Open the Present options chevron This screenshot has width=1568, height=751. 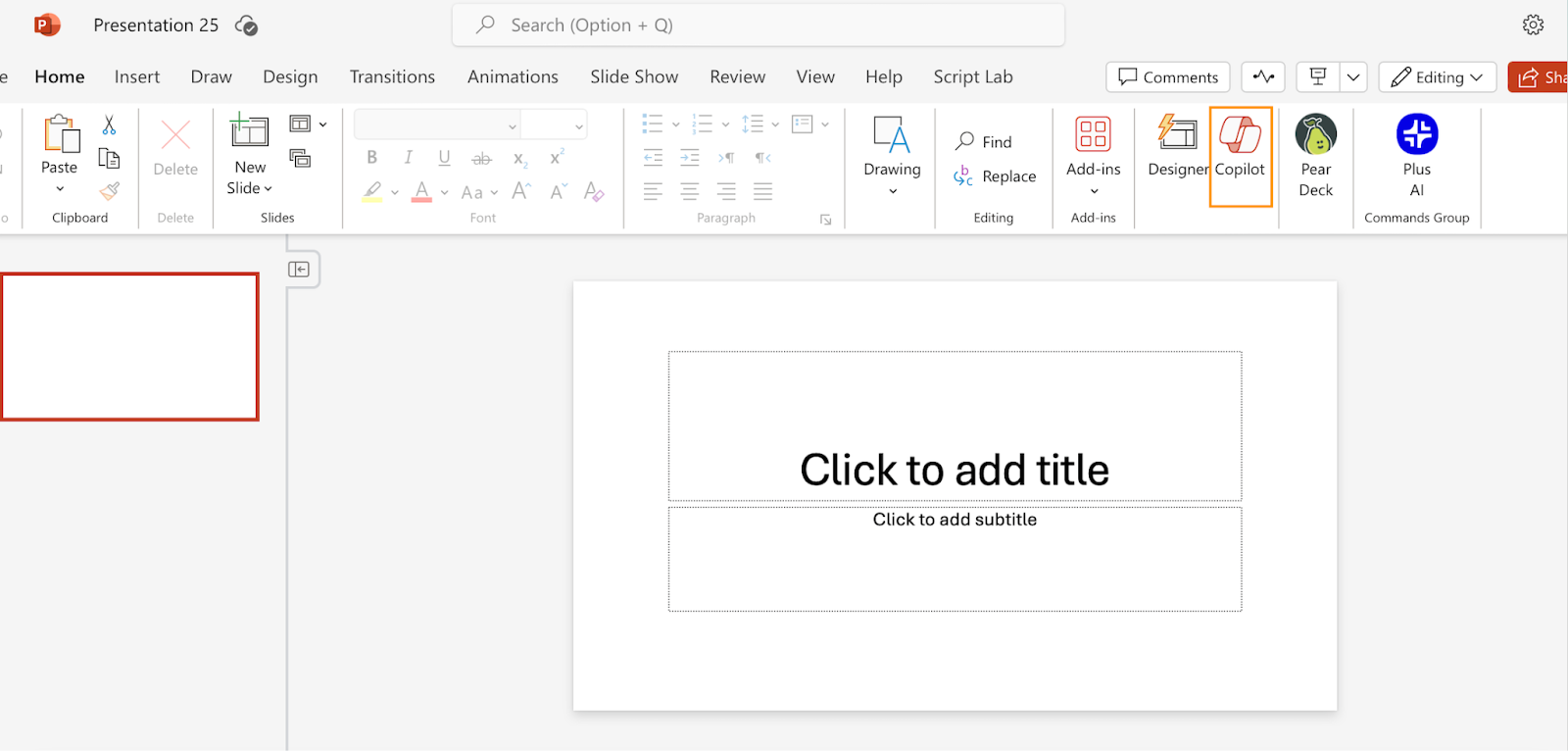pos(1353,76)
